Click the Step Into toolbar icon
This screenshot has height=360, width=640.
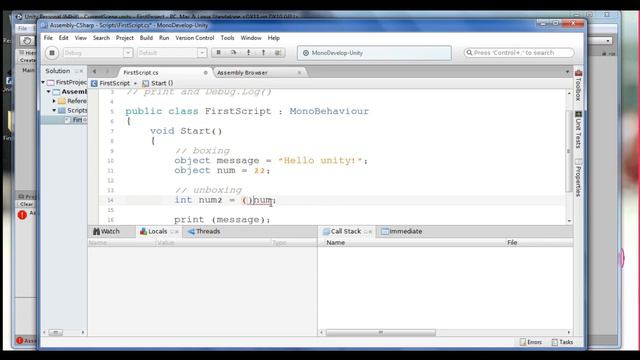[x=248, y=52]
